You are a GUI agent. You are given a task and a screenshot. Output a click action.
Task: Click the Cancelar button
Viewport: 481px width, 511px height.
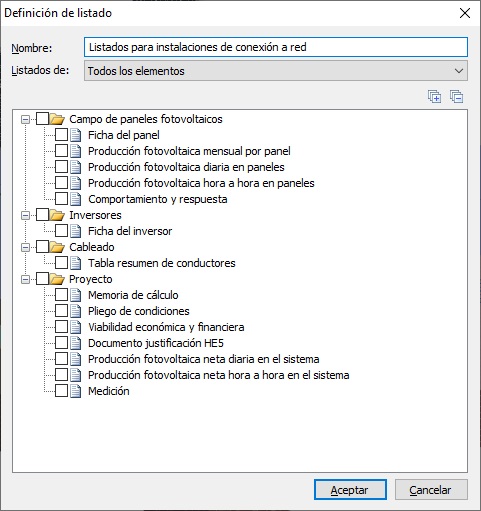pyautogui.click(x=431, y=490)
